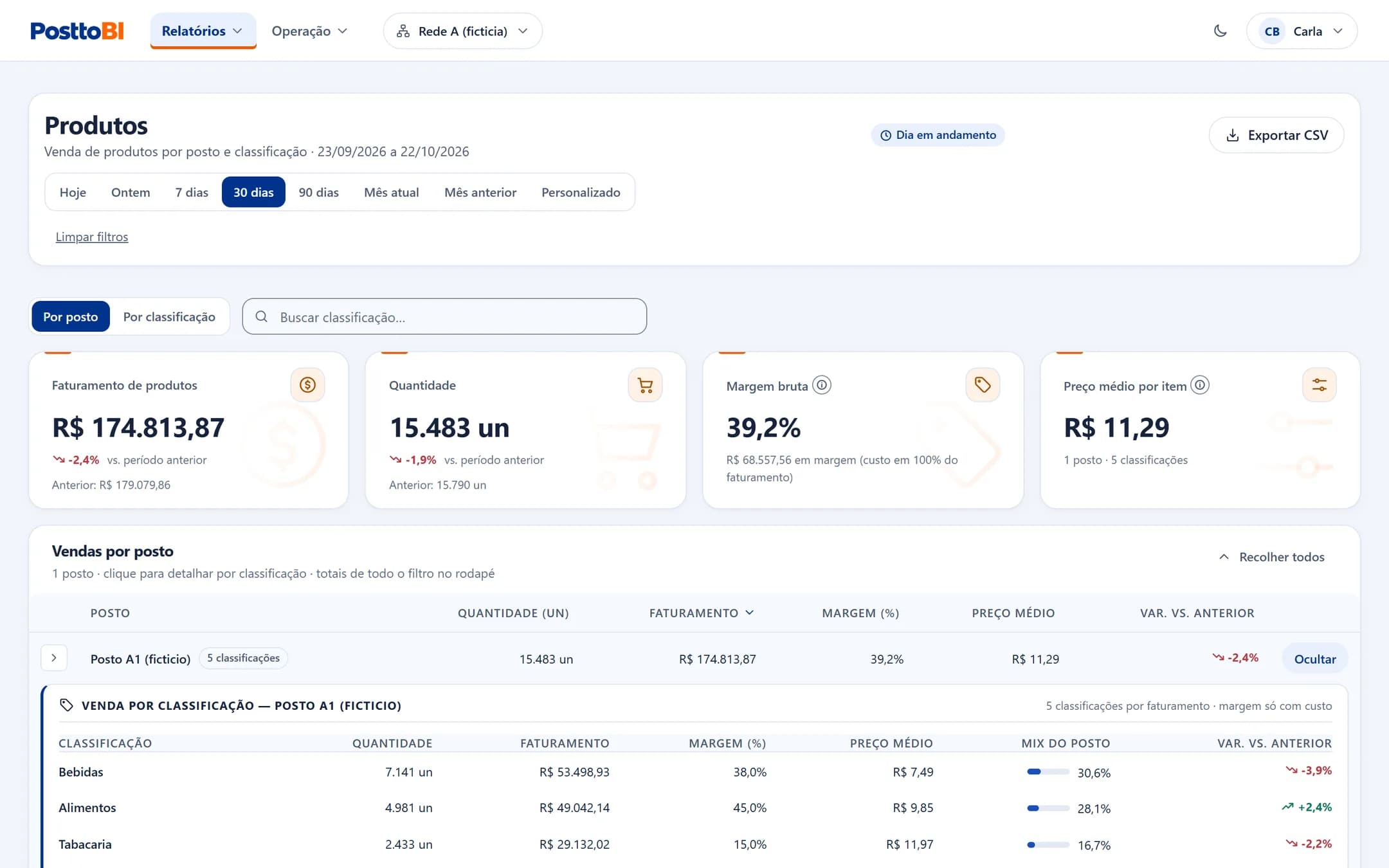Click Limpar filtros link

click(x=92, y=237)
